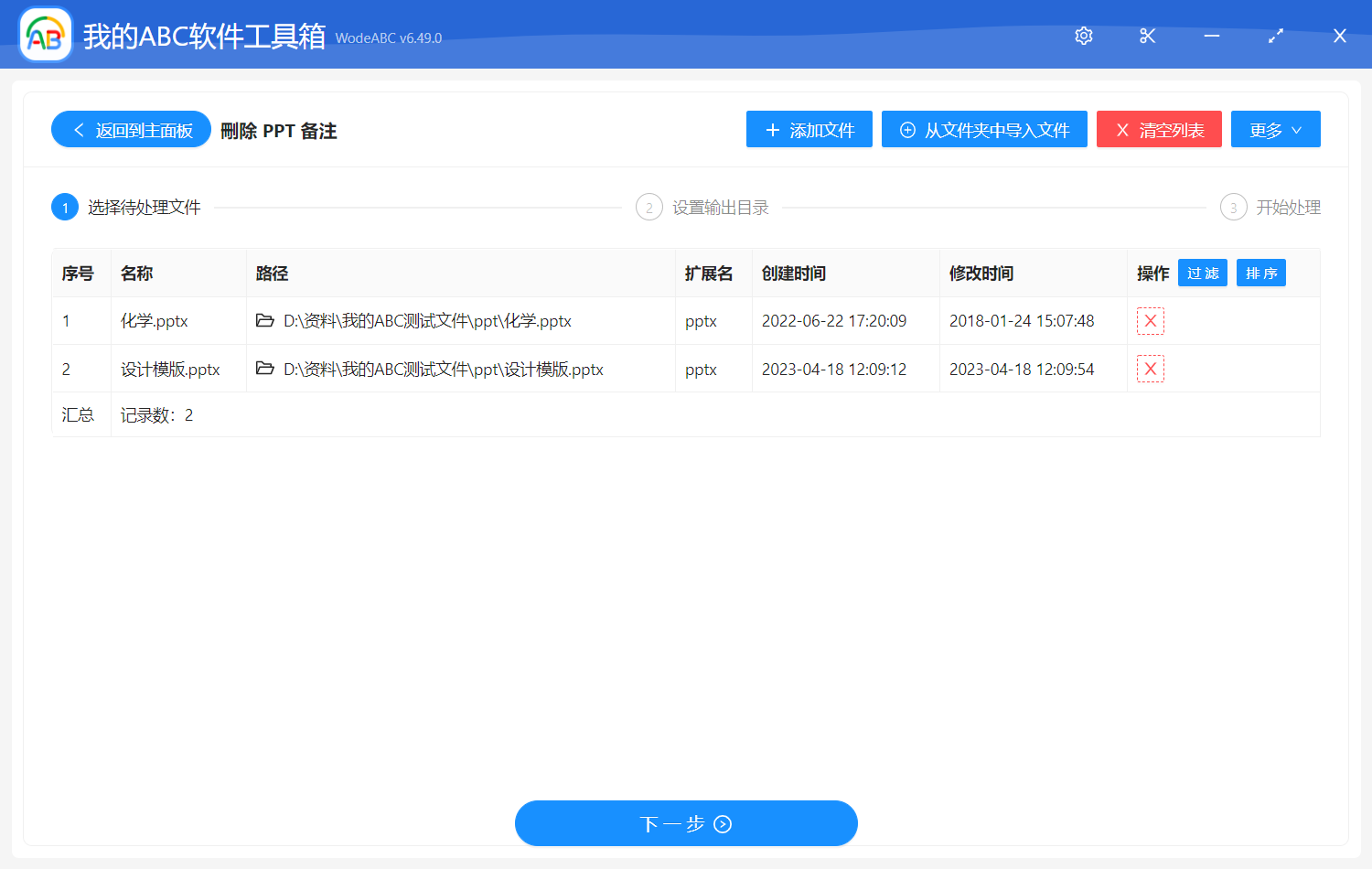Select step 1 选择待处理文件 indicator
This screenshot has width=1372, height=869.
(x=64, y=207)
